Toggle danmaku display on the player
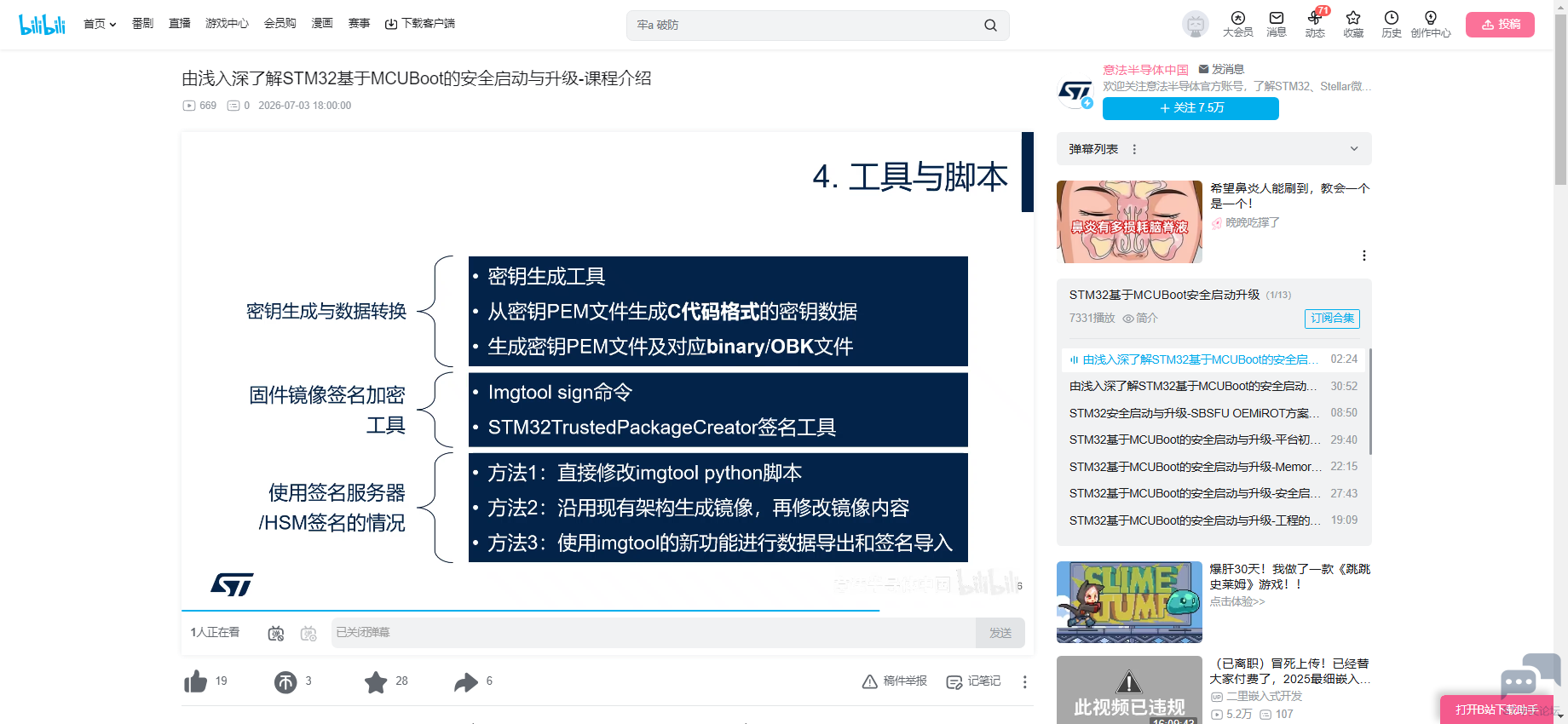Viewport: 1568px width, 724px height. (276, 633)
